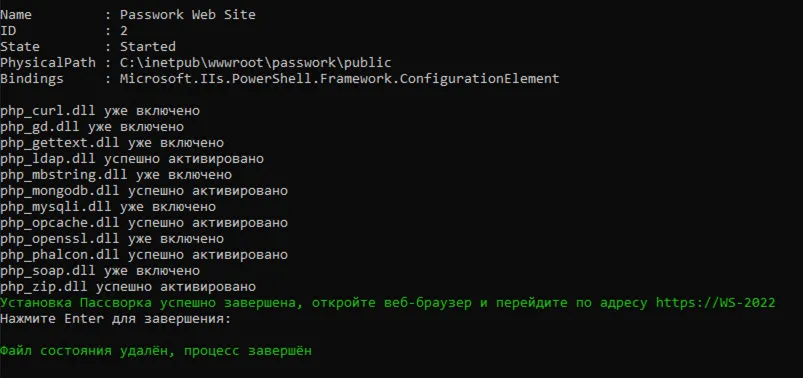803x378 pixels.
Task: Click the php_mysqli.dll output line
Action: pos(108,207)
